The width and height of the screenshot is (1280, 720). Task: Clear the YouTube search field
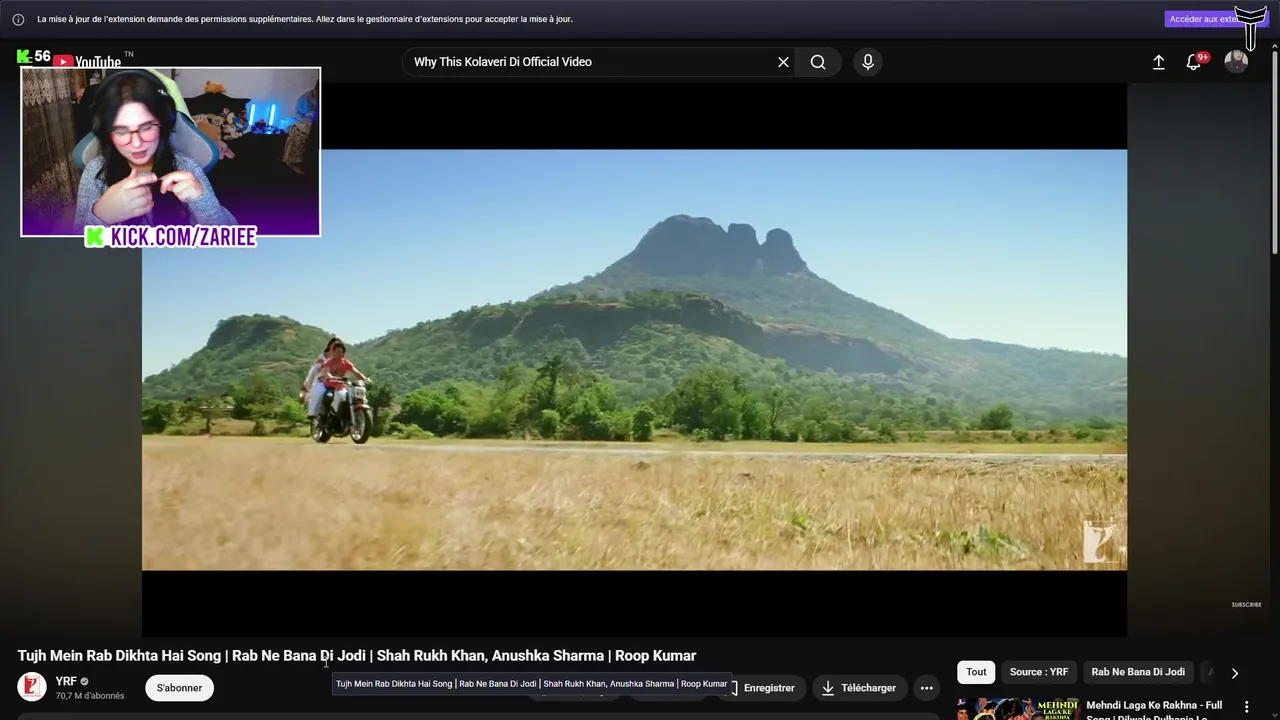[x=783, y=62]
